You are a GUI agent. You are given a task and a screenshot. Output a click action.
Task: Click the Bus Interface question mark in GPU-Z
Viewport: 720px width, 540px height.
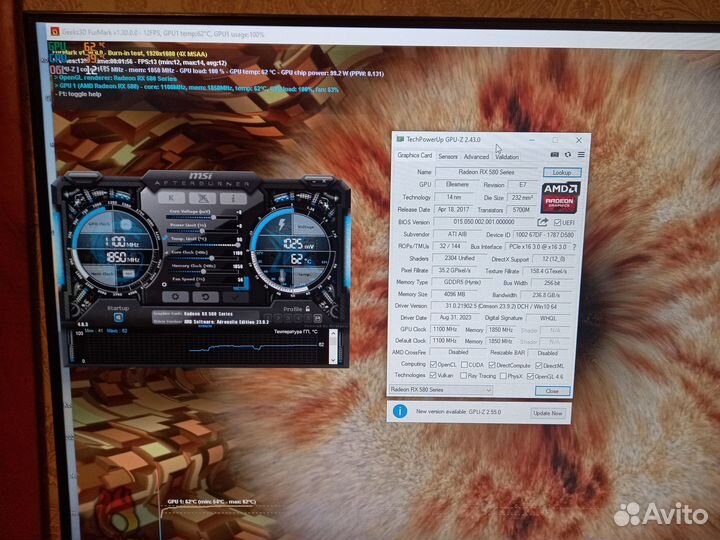click(574, 247)
